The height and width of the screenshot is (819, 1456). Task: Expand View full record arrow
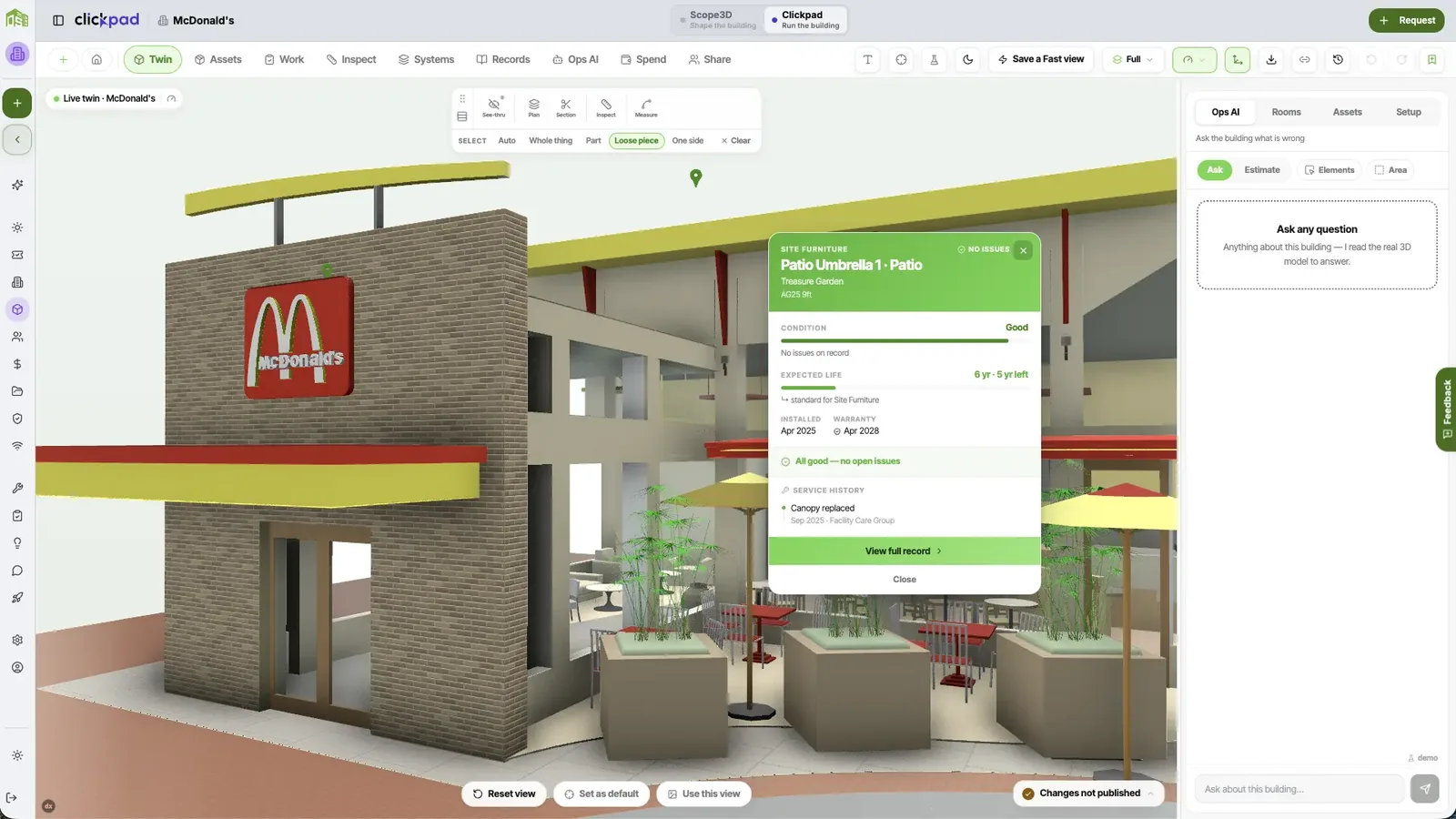[904, 551]
